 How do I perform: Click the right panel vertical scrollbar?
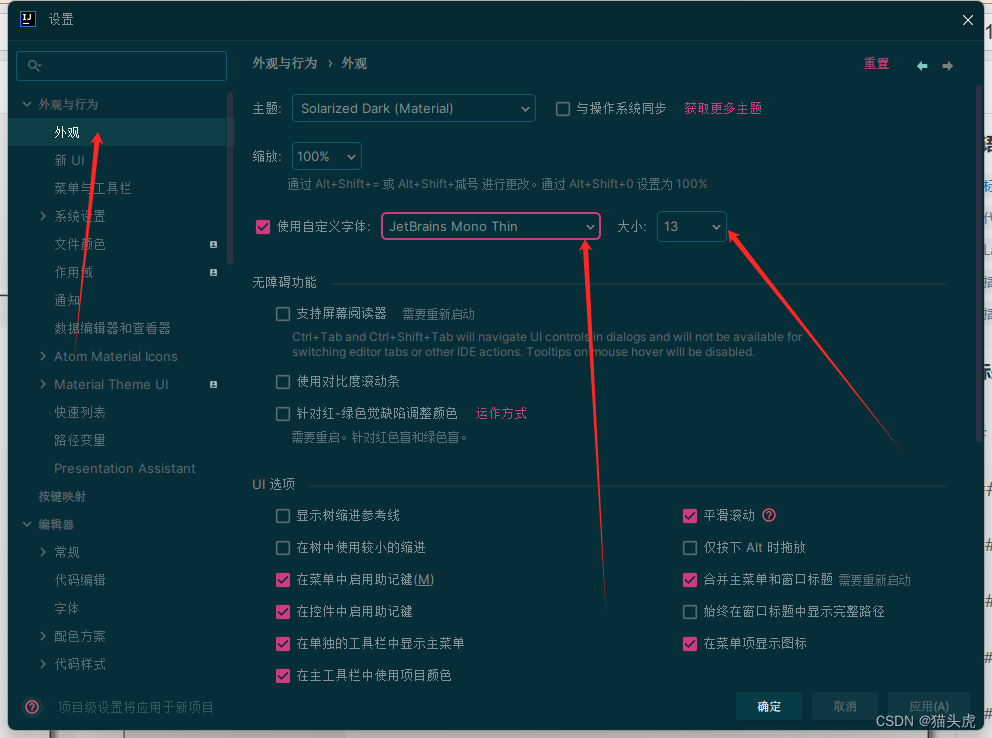click(x=979, y=262)
